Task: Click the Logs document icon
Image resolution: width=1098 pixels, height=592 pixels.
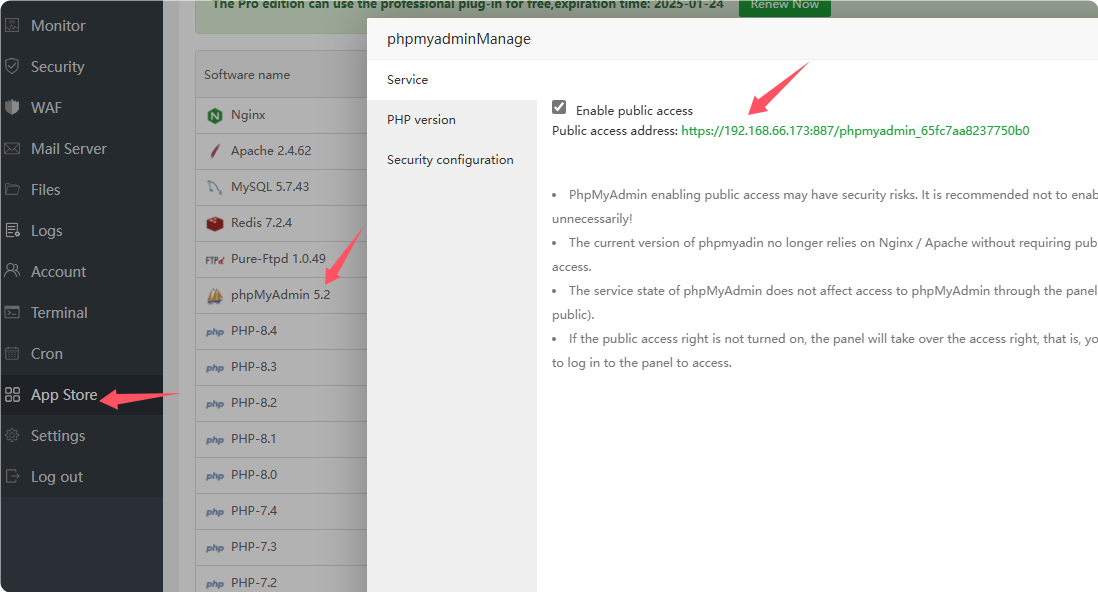Action: click(x=12, y=230)
